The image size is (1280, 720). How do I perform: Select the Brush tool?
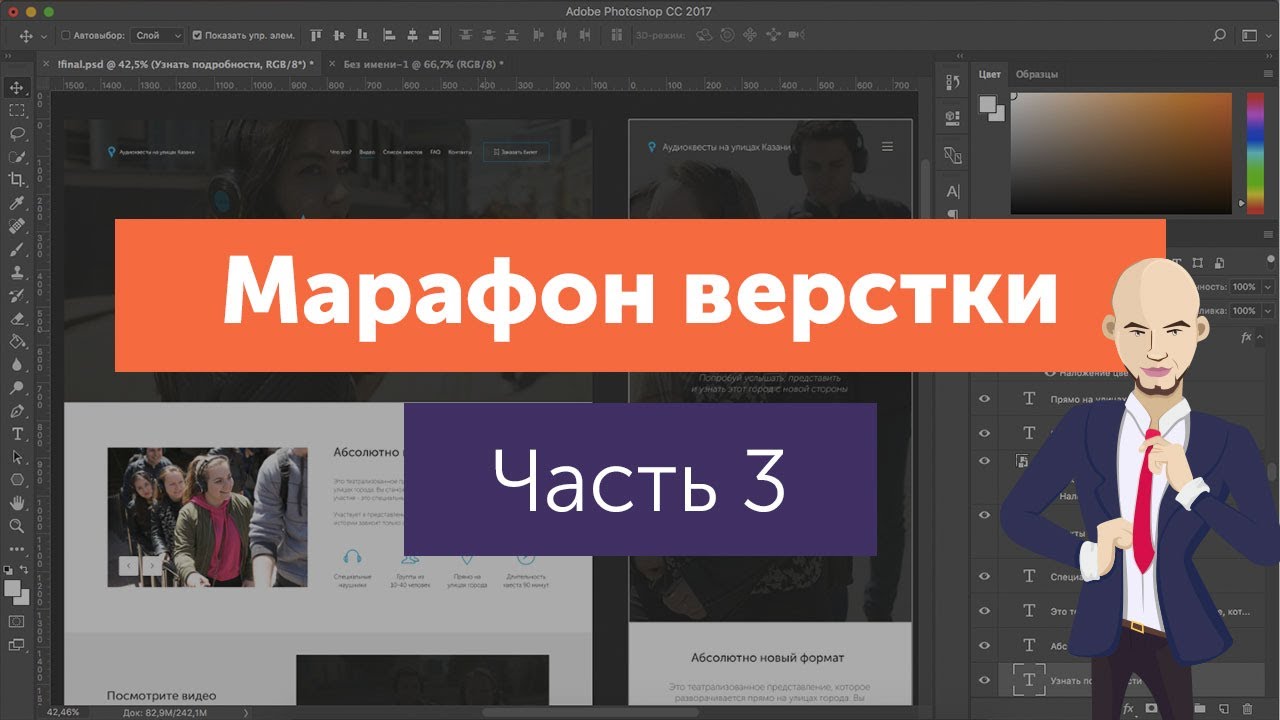point(16,249)
